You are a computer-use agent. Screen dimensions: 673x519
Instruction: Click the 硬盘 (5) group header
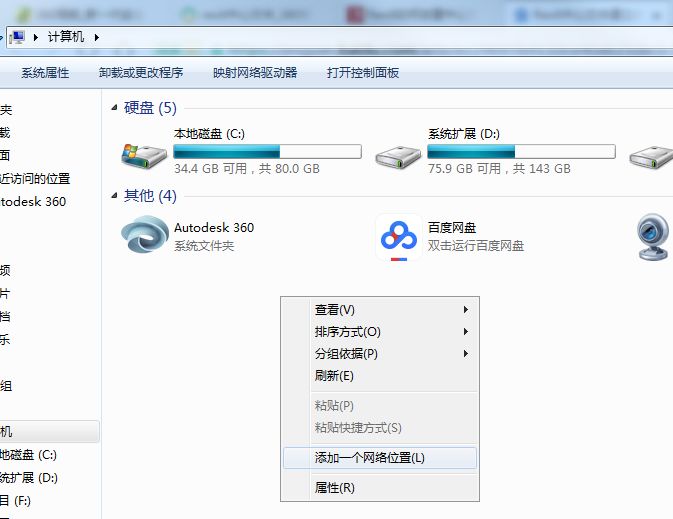point(150,108)
